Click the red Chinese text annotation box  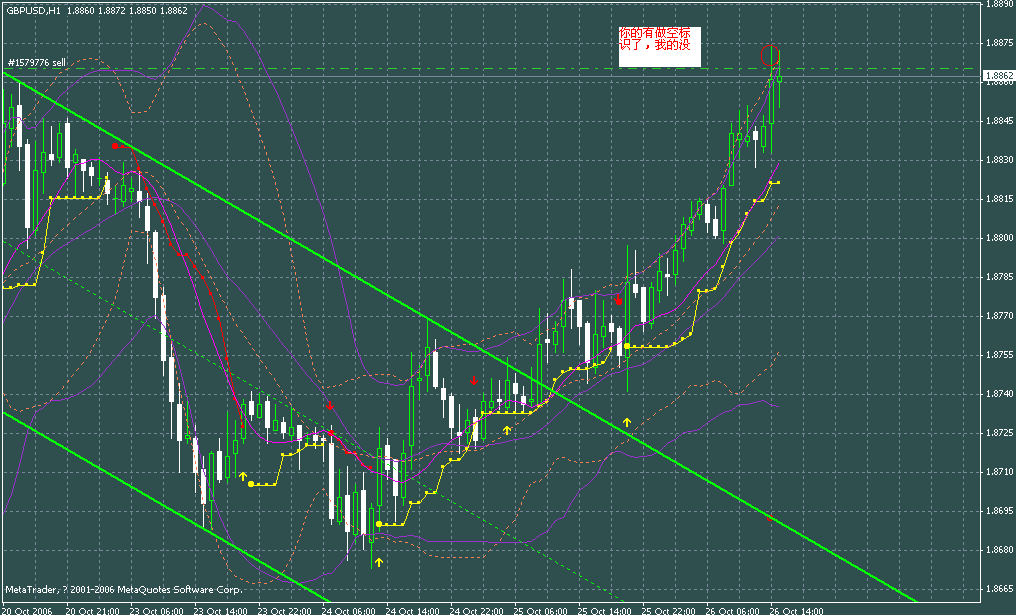(x=660, y=47)
